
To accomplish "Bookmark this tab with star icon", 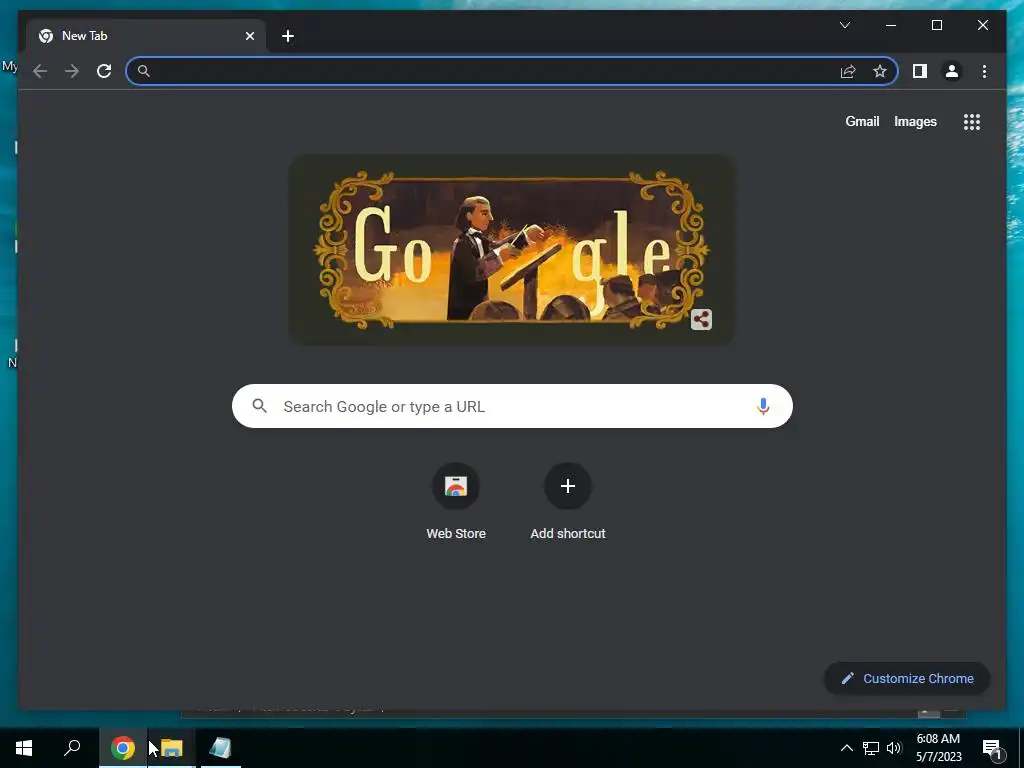I will (880, 71).
